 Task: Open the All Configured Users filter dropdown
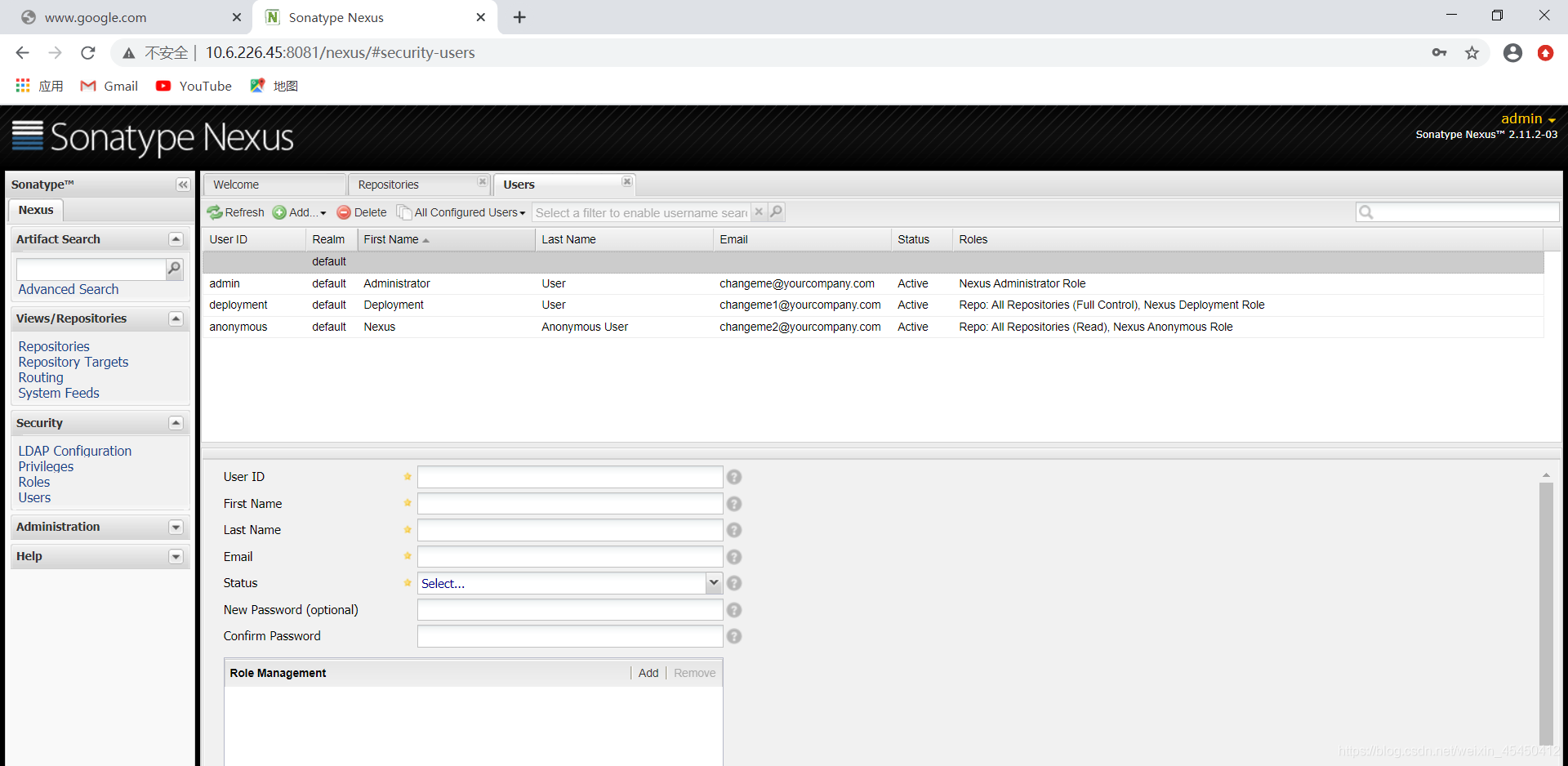(x=461, y=212)
